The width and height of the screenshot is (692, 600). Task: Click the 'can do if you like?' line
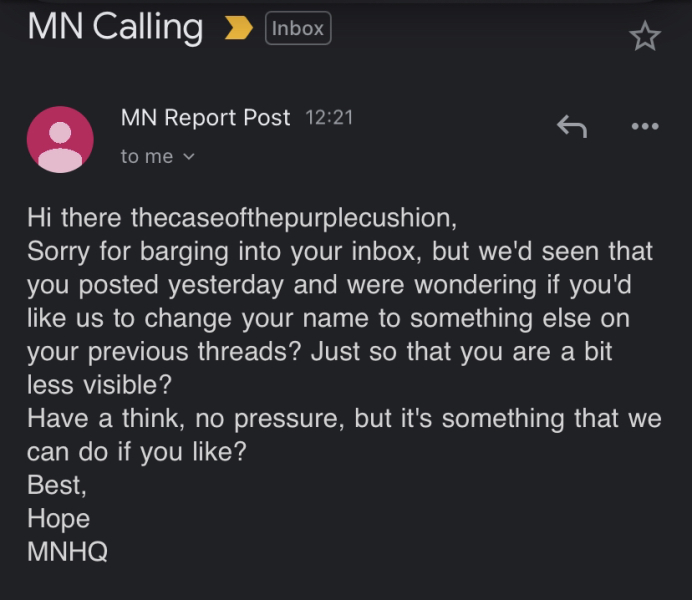click(x=136, y=452)
